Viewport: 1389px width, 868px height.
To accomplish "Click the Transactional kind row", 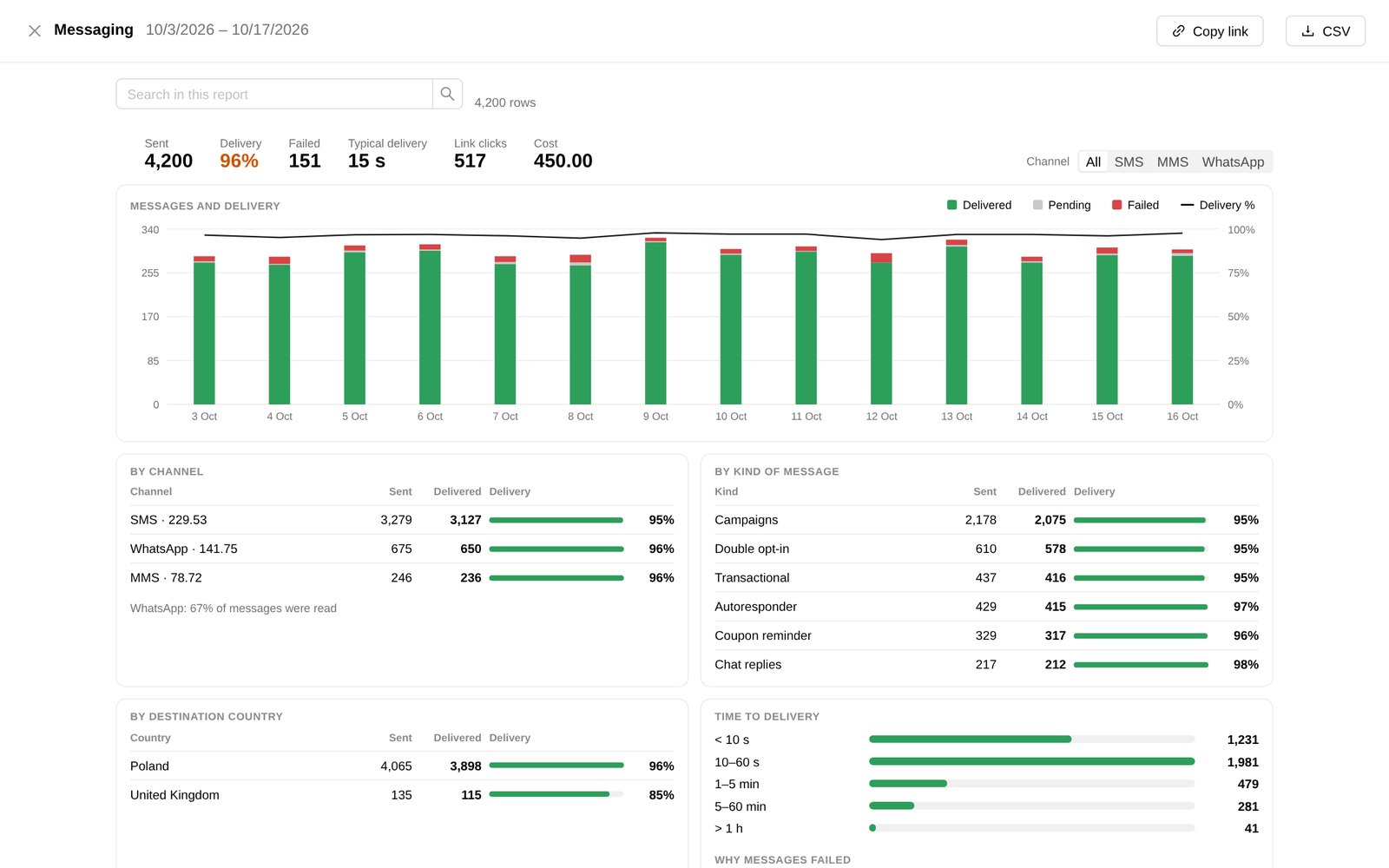I will coord(986,577).
